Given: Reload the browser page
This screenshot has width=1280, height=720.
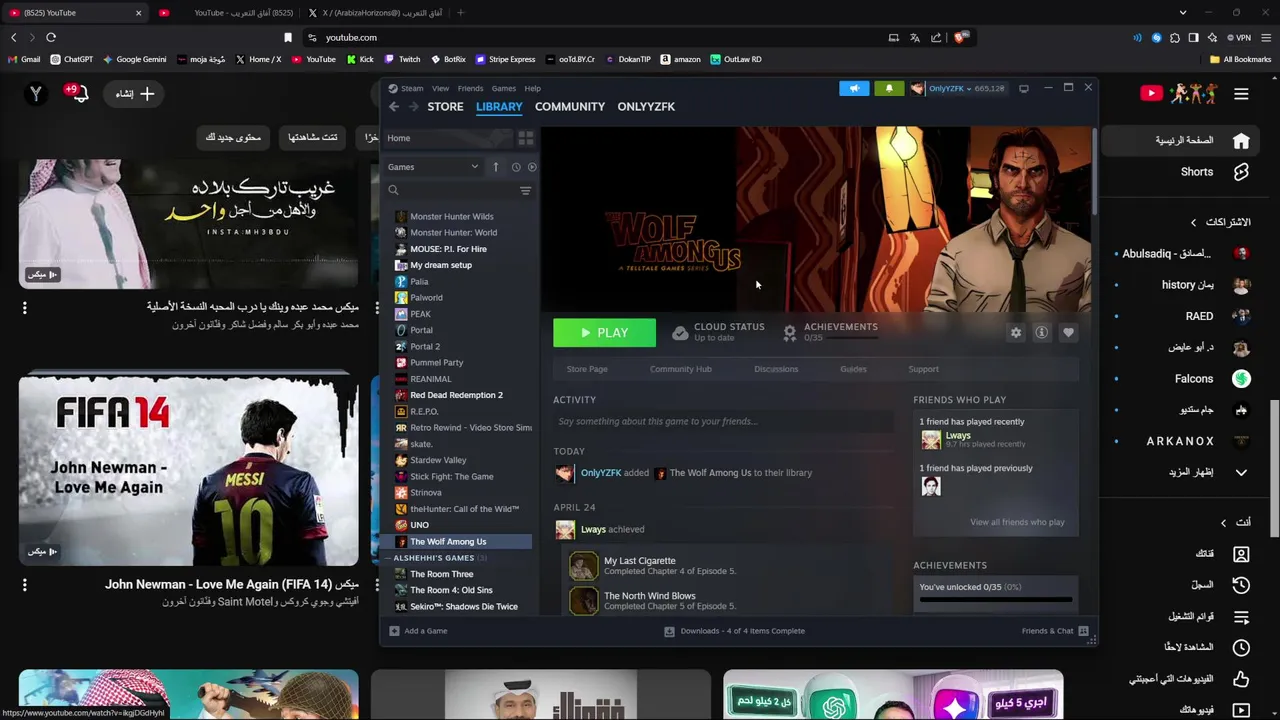Looking at the screenshot, I should (51, 37).
